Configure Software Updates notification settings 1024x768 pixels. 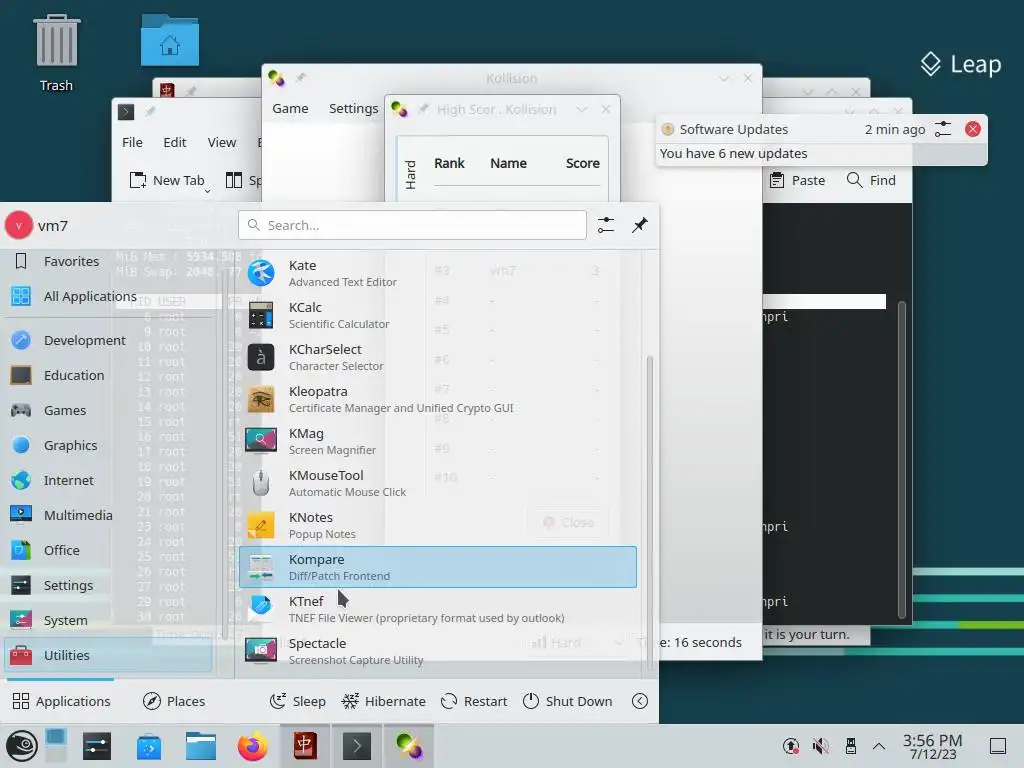(943, 129)
